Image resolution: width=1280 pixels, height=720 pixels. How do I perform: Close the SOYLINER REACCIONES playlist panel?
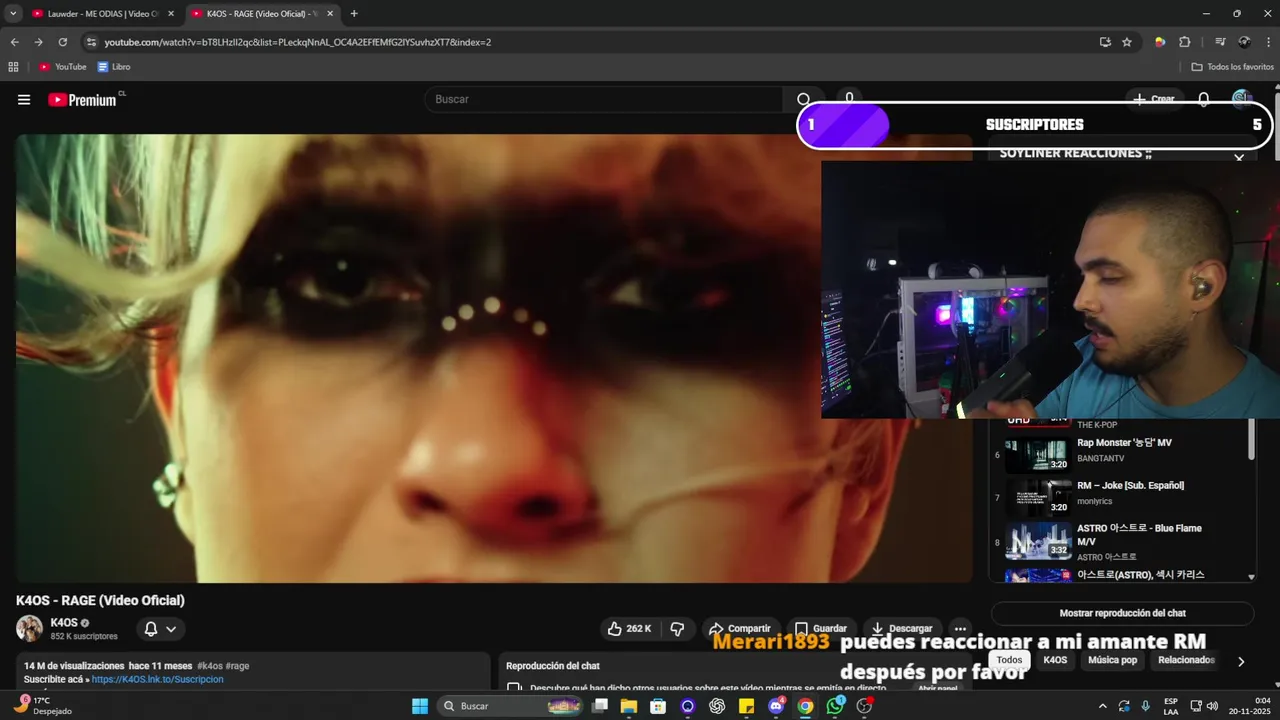(x=1239, y=157)
